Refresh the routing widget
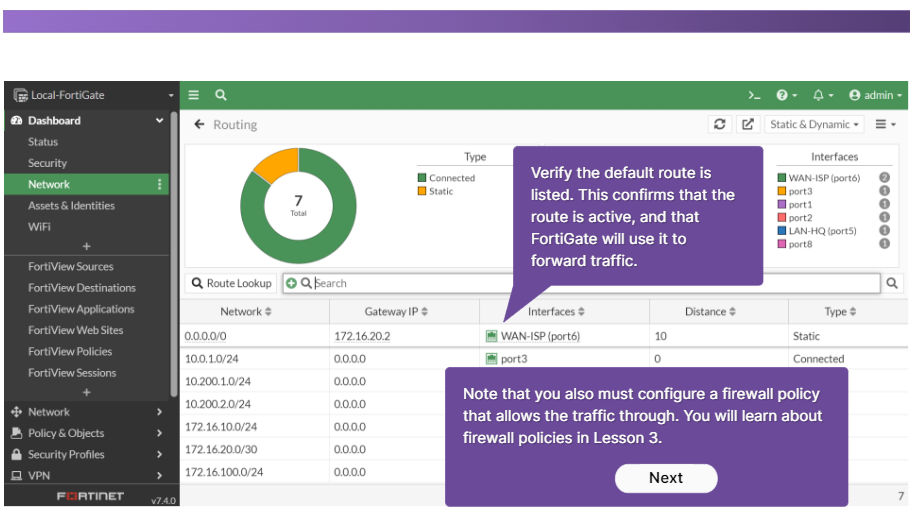The image size is (920, 515). coord(720,124)
